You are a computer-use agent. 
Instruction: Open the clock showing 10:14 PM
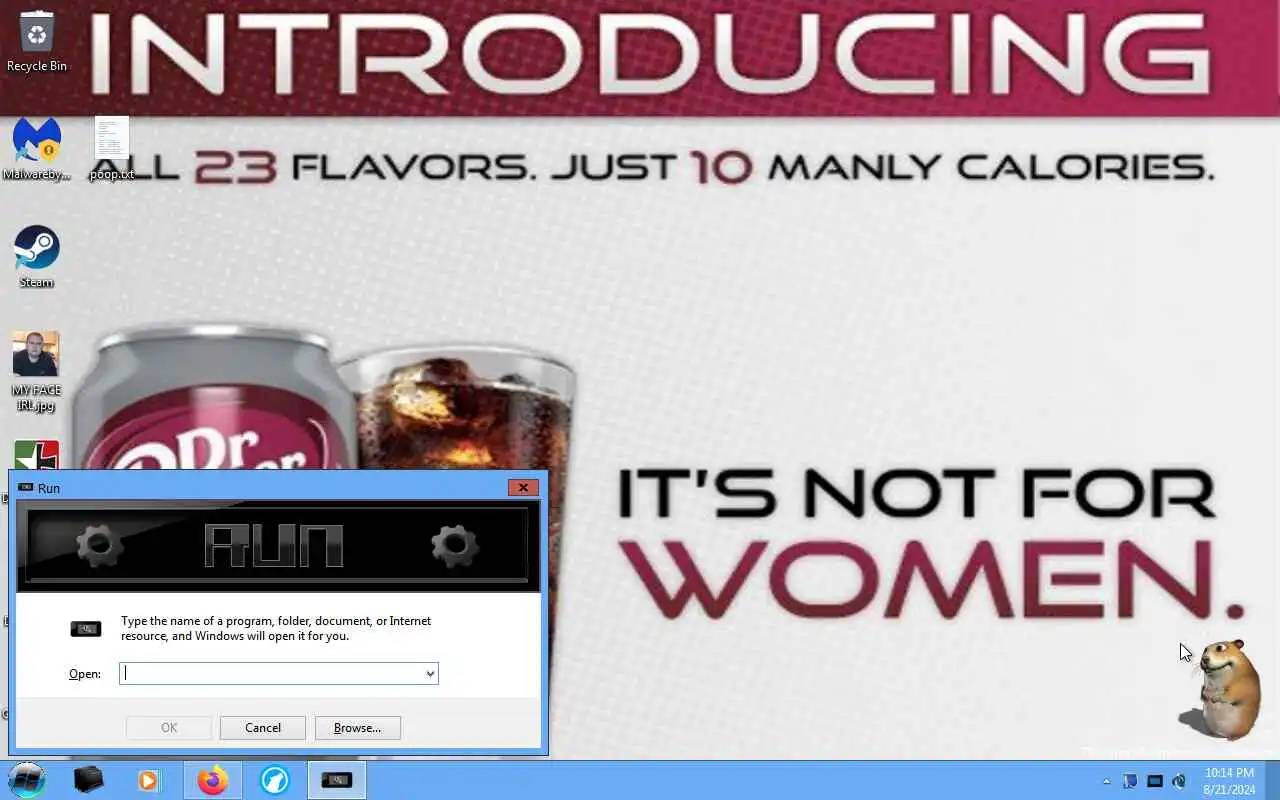coord(1229,781)
